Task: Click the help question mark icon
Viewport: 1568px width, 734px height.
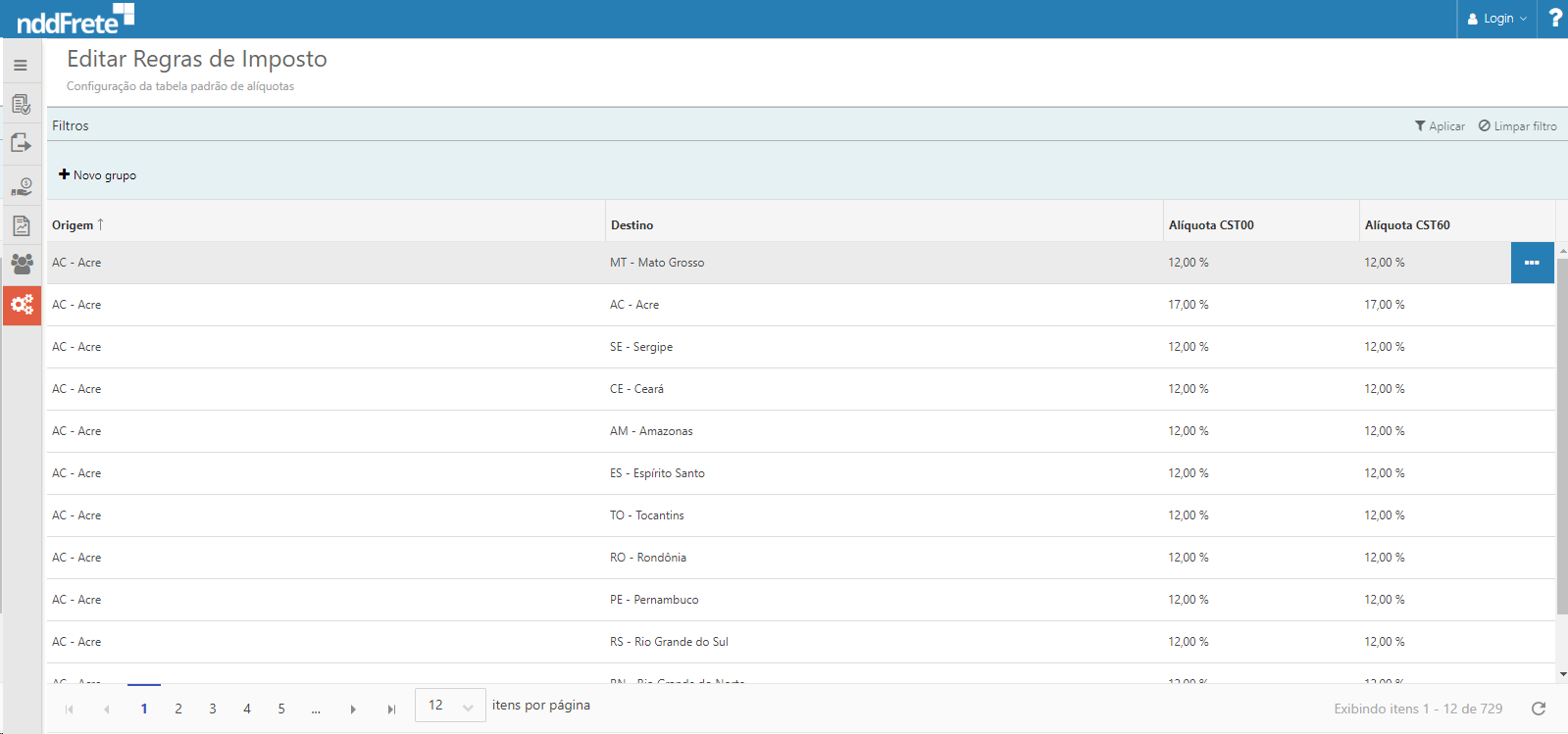Action: [1554, 18]
